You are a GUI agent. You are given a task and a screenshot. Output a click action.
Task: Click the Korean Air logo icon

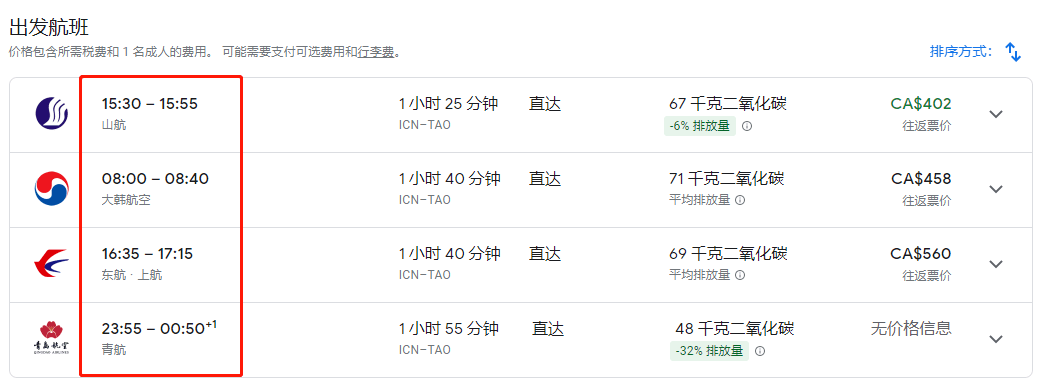tap(52, 188)
